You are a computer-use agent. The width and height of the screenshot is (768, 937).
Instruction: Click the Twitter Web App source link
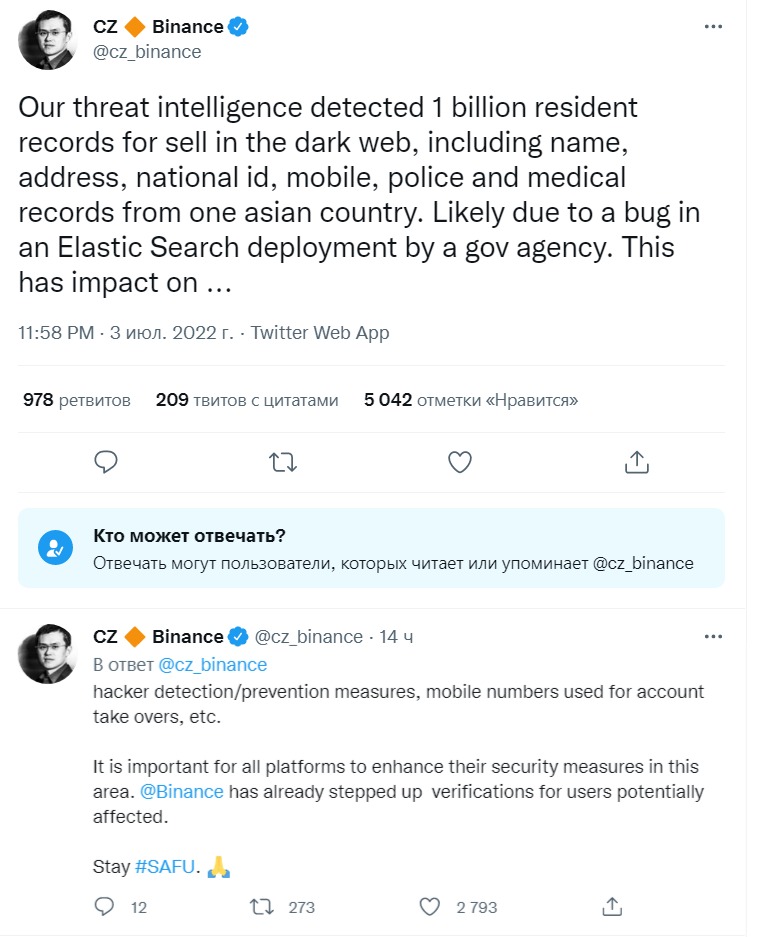(x=320, y=333)
